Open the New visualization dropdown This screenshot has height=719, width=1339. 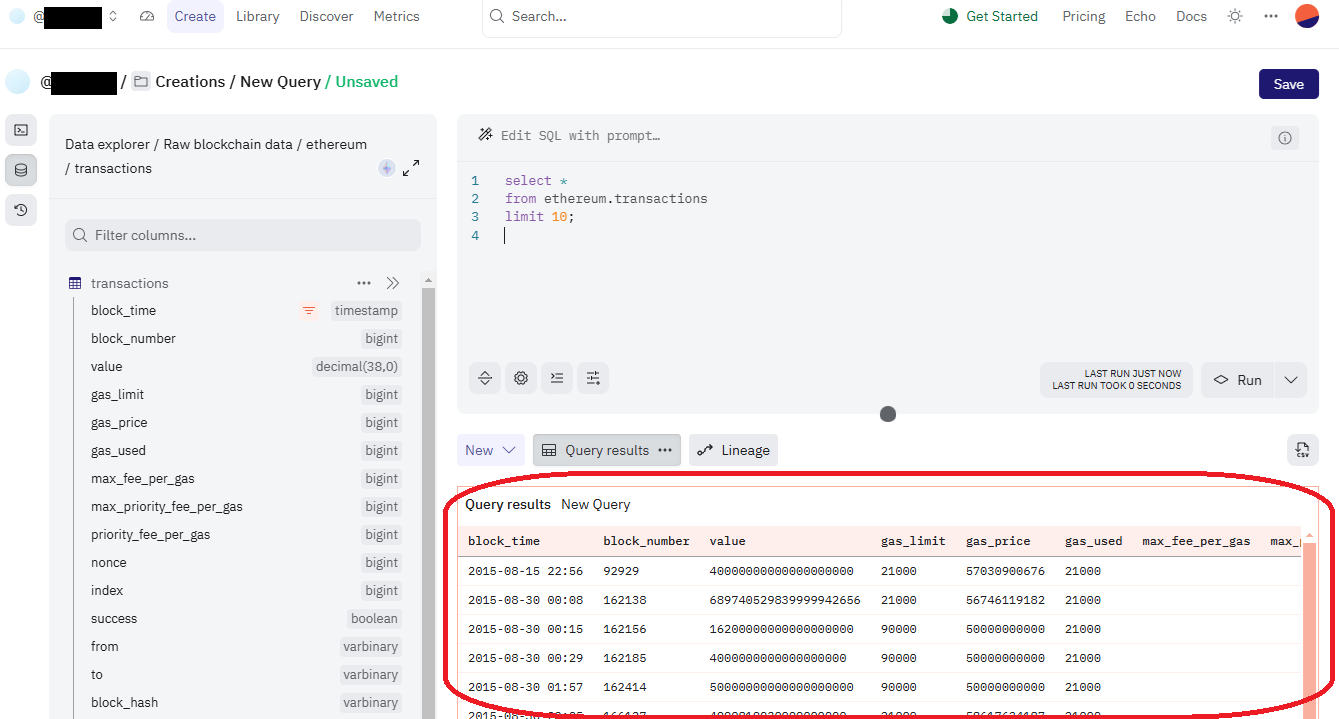coord(491,450)
